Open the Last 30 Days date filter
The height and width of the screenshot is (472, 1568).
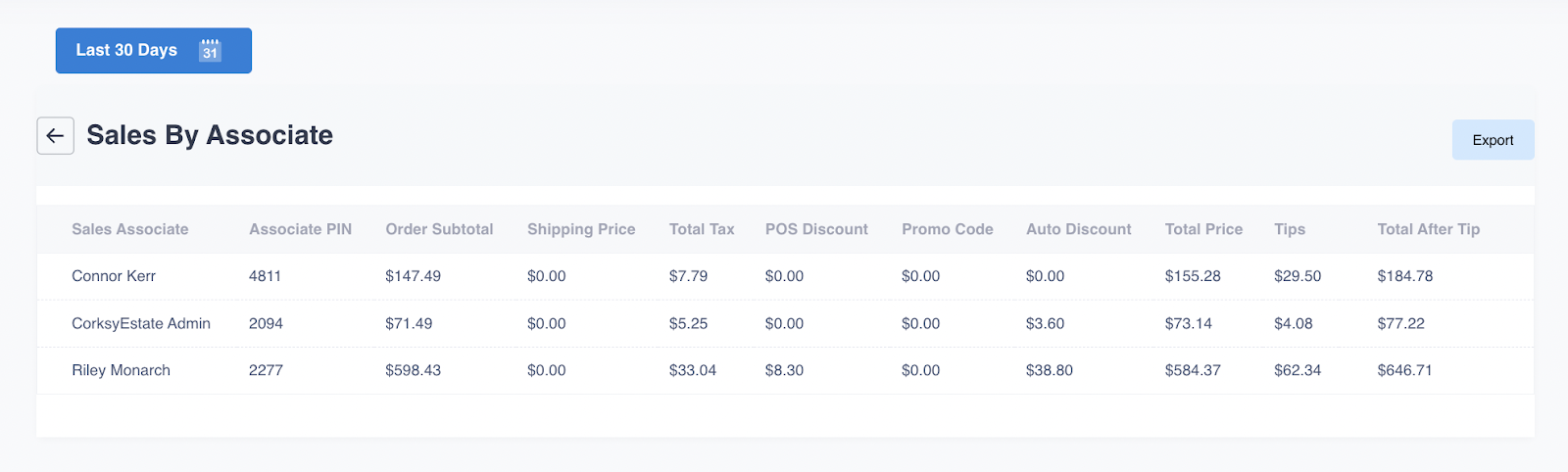[127, 51]
